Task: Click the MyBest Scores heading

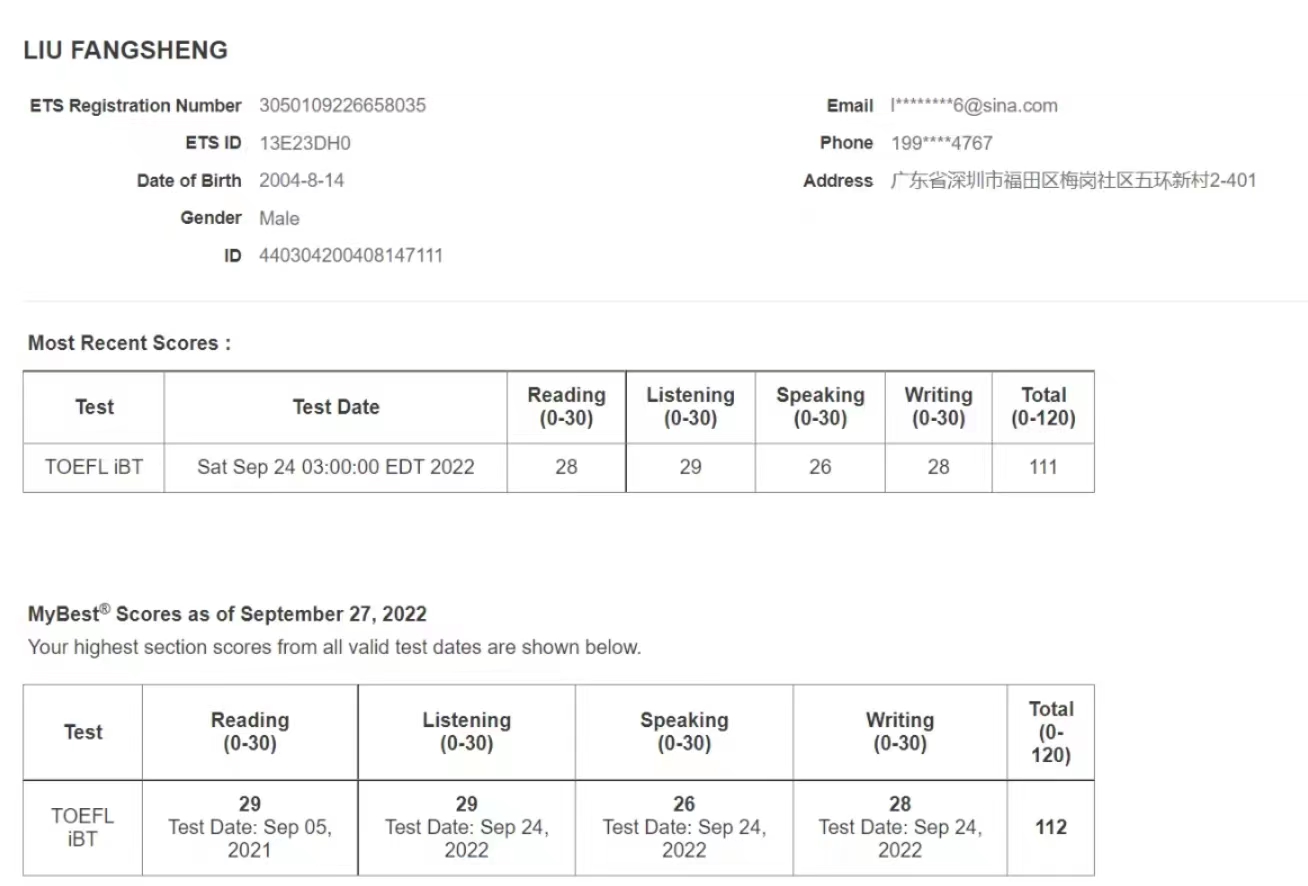Action: tap(227, 614)
